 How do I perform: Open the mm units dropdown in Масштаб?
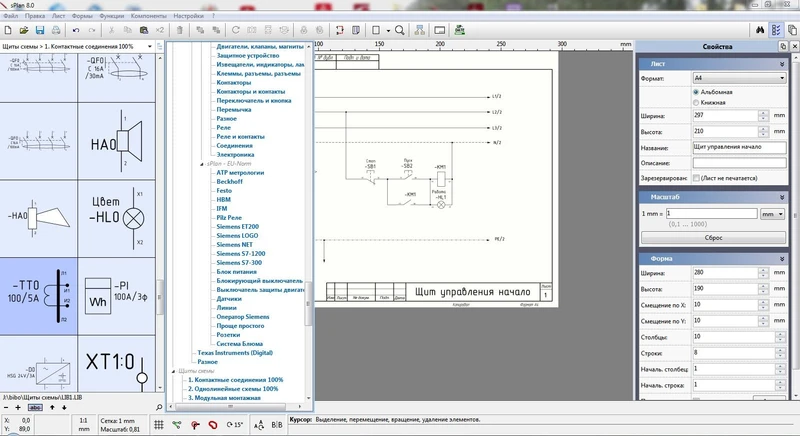(772, 213)
